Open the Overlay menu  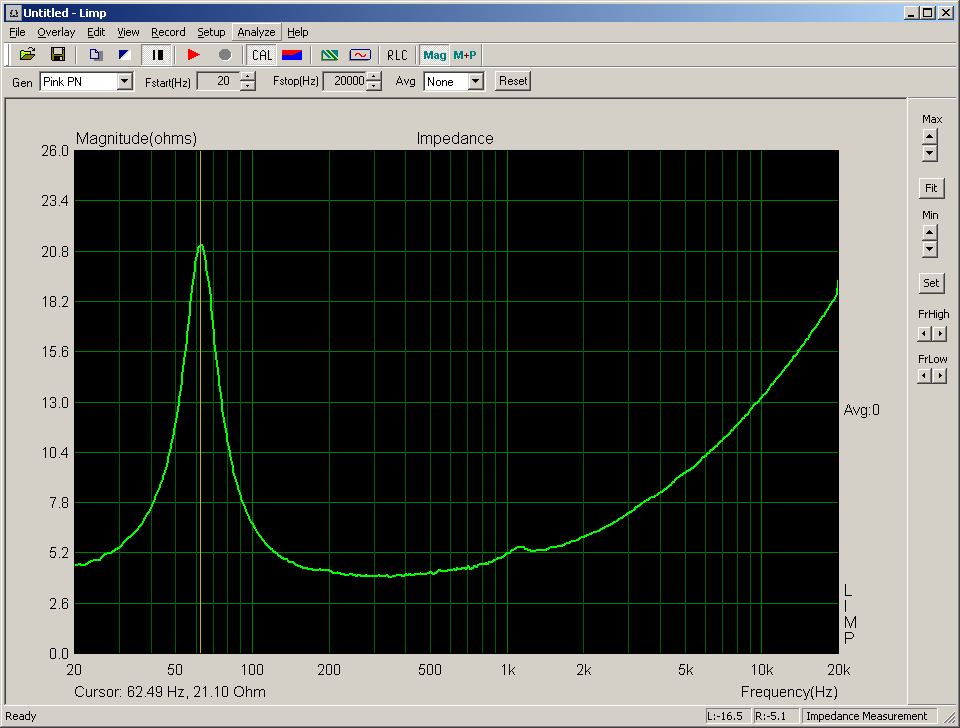[56, 32]
